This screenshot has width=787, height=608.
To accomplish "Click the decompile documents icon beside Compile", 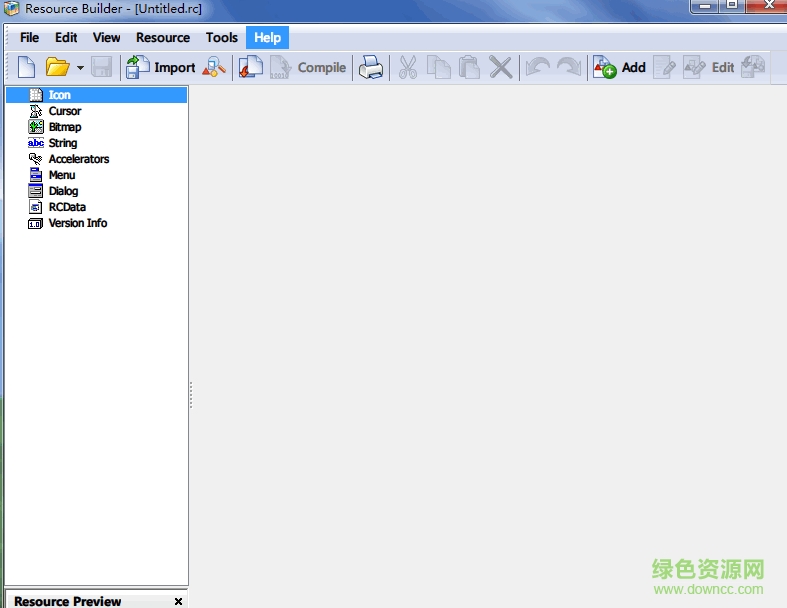I will (250, 67).
